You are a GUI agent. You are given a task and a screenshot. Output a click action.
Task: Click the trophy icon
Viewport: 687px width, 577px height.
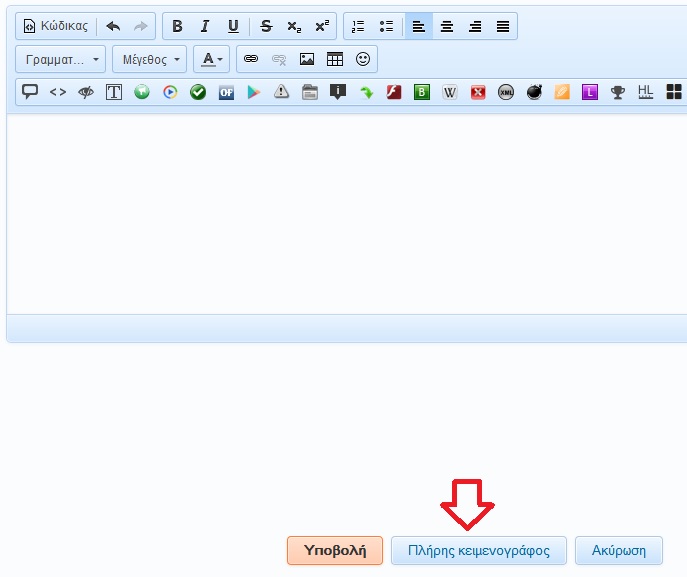(618, 92)
